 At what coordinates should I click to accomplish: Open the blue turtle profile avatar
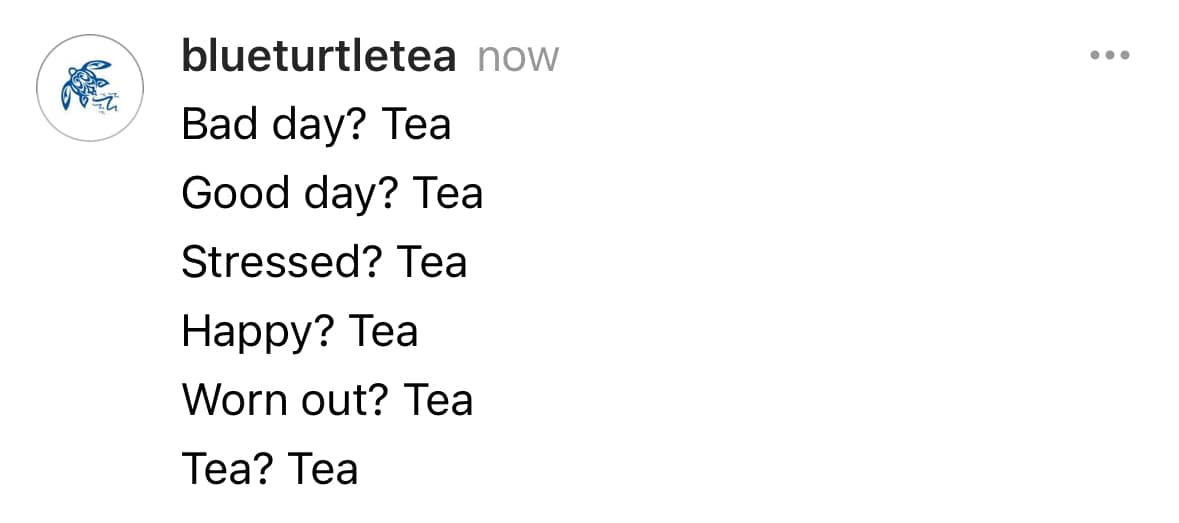click(90, 88)
